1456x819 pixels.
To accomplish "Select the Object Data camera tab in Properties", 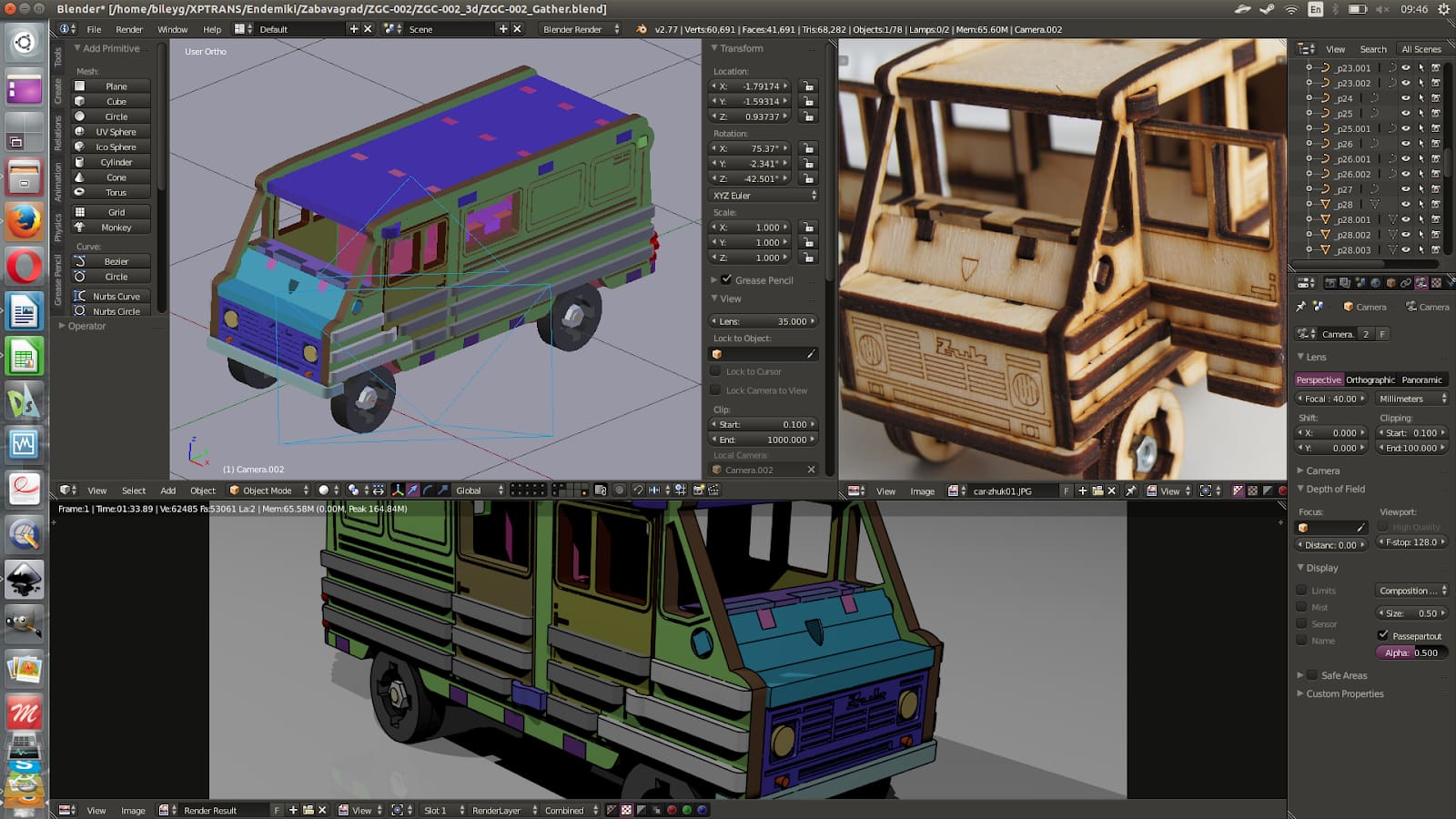I will pyautogui.click(x=1421, y=282).
